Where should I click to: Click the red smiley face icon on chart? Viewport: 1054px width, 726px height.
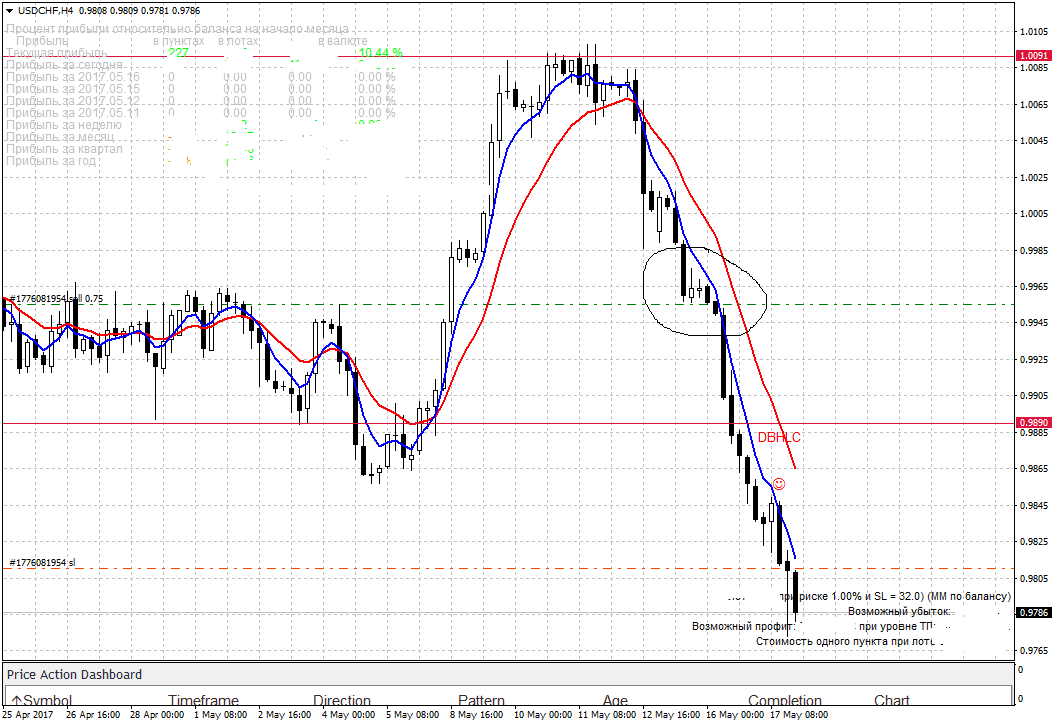[x=778, y=484]
